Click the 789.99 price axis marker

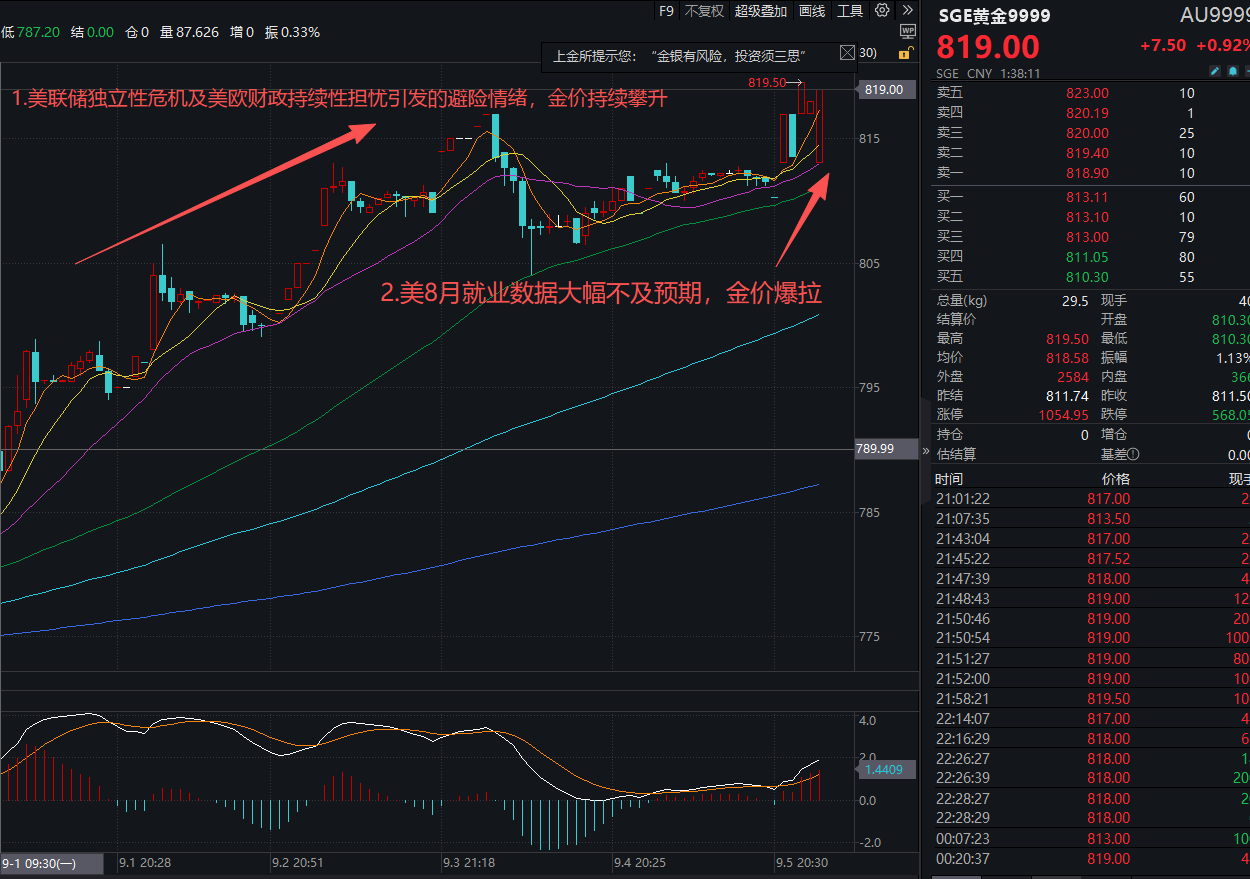click(875, 449)
